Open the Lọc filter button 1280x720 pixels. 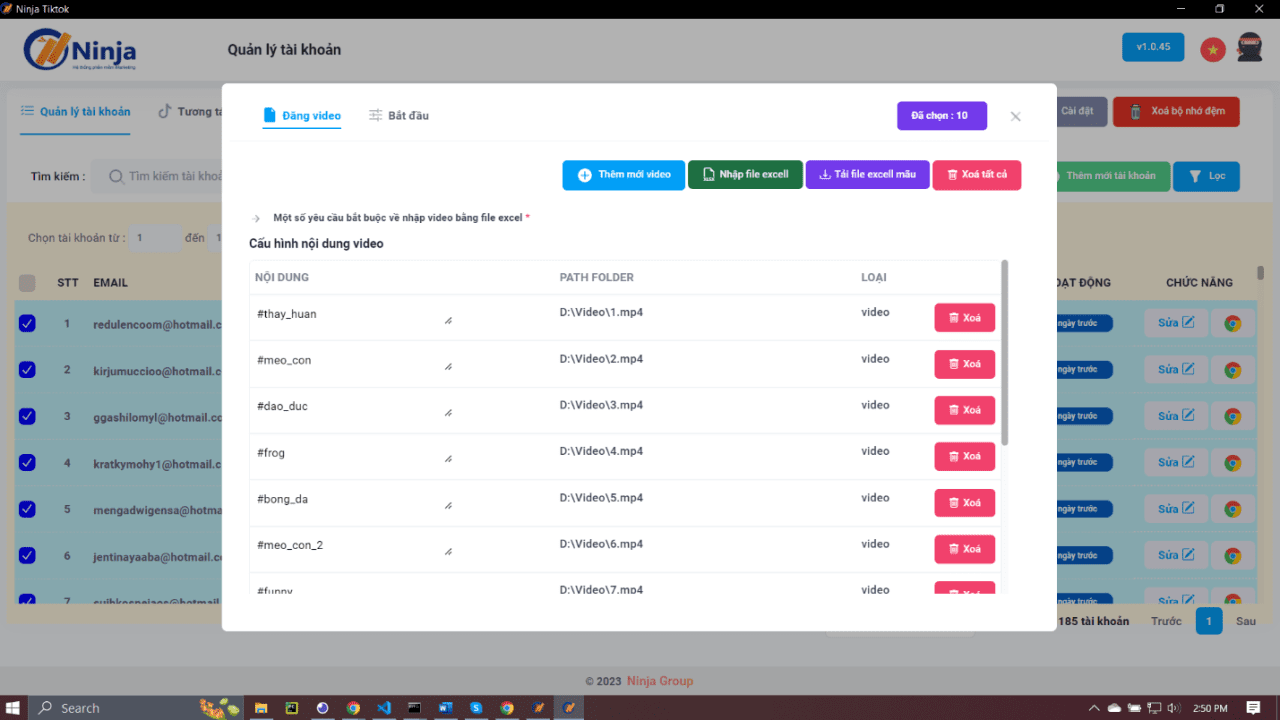(x=1206, y=176)
